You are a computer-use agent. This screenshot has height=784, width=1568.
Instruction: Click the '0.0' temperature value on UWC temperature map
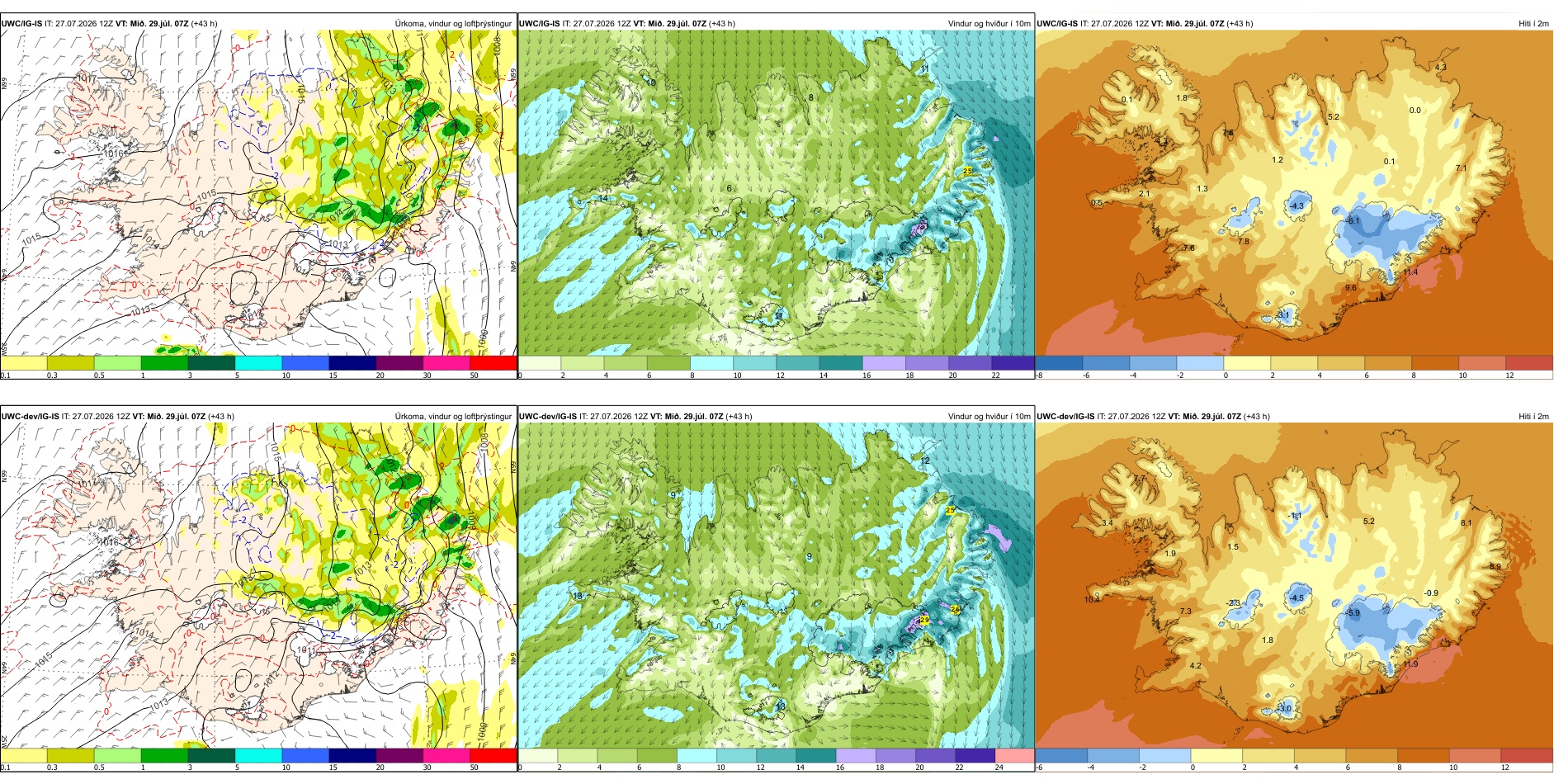point(1415,110)
